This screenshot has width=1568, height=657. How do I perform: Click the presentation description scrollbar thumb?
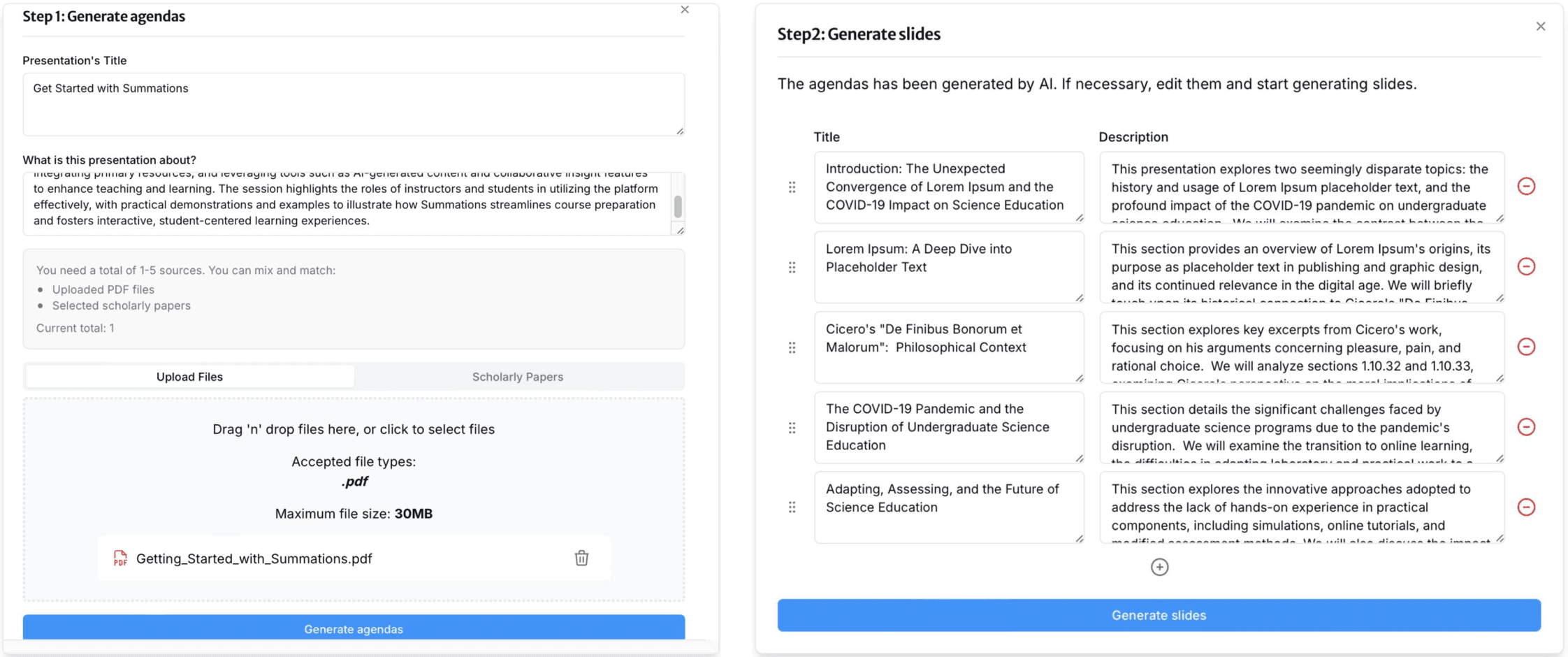click(x=678, y=206)
